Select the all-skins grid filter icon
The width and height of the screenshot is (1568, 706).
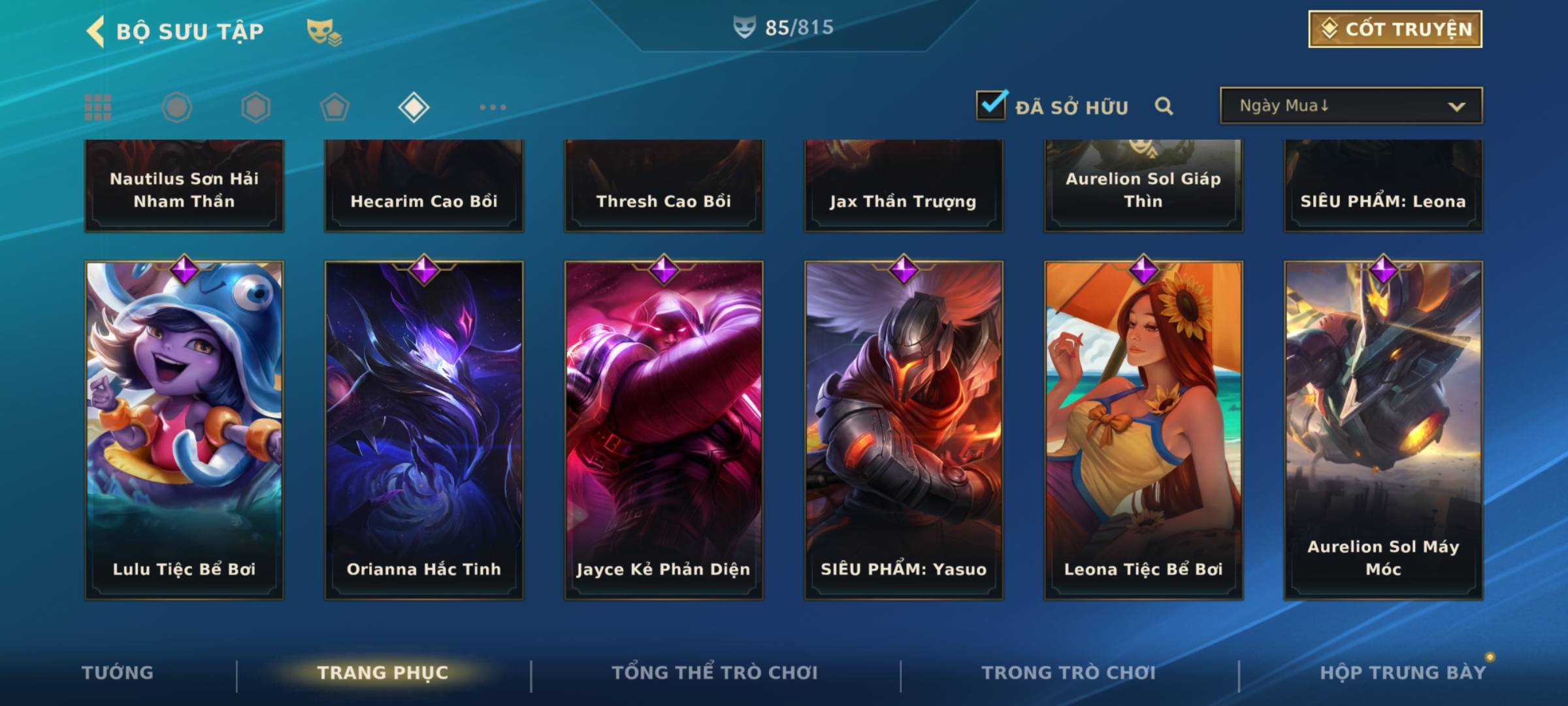tap(98, 107)
